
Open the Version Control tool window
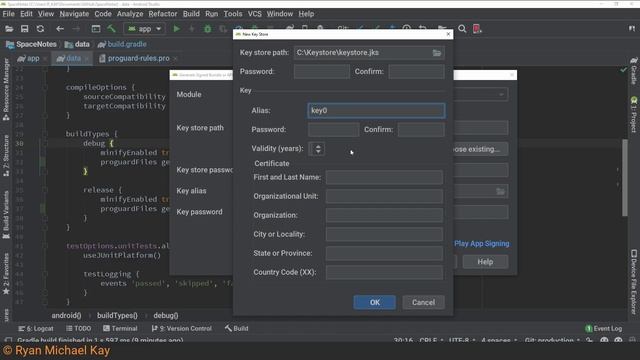pos(181,328)
